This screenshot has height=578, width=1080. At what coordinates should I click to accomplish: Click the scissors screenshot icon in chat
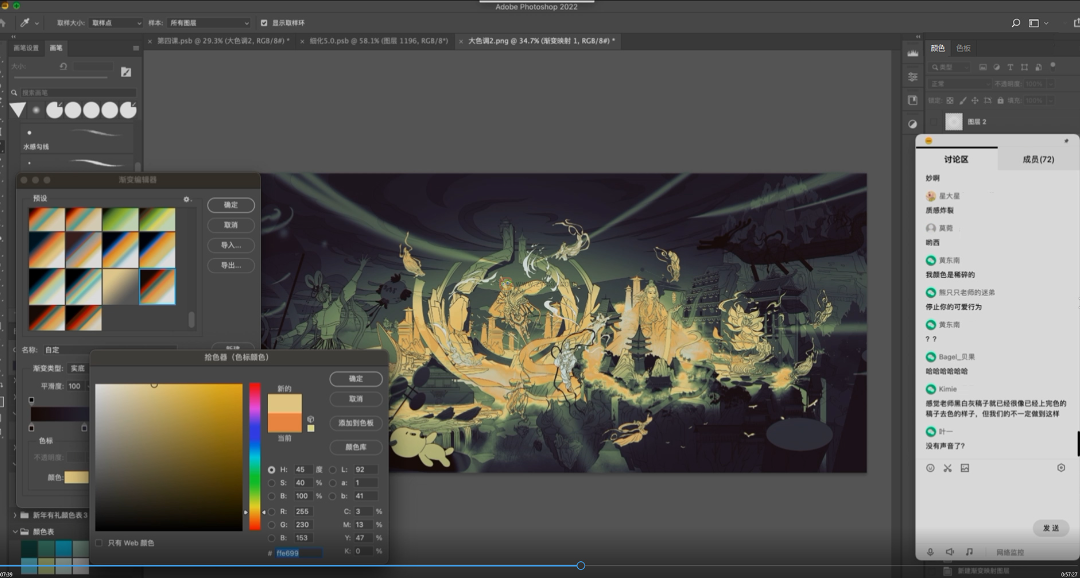947,468
